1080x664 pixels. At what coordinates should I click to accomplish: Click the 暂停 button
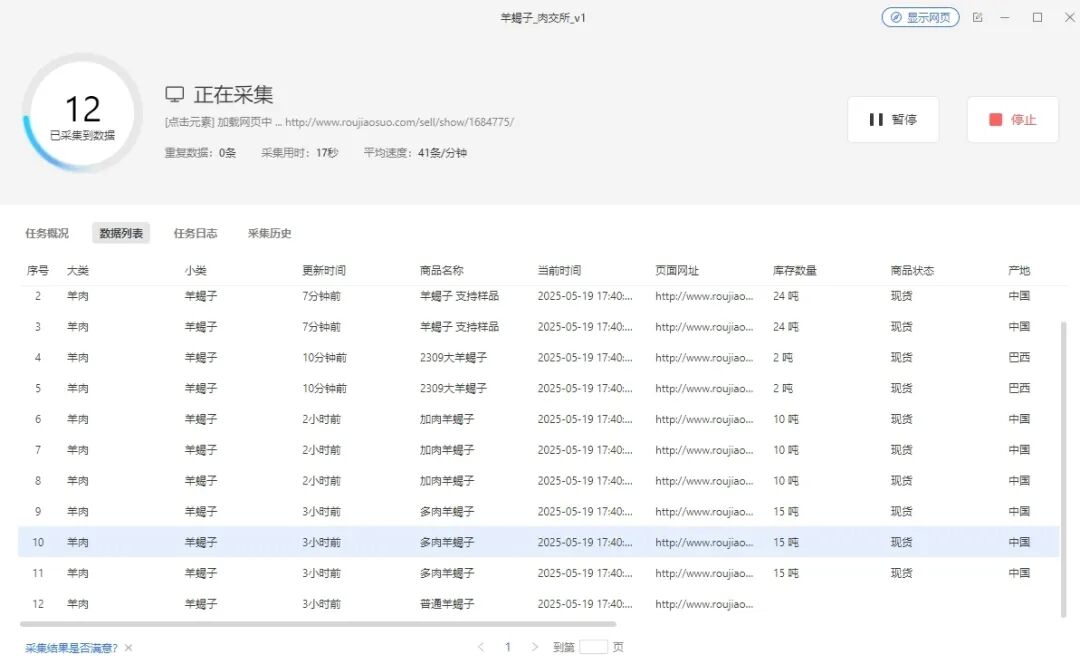tap(893, 119)
